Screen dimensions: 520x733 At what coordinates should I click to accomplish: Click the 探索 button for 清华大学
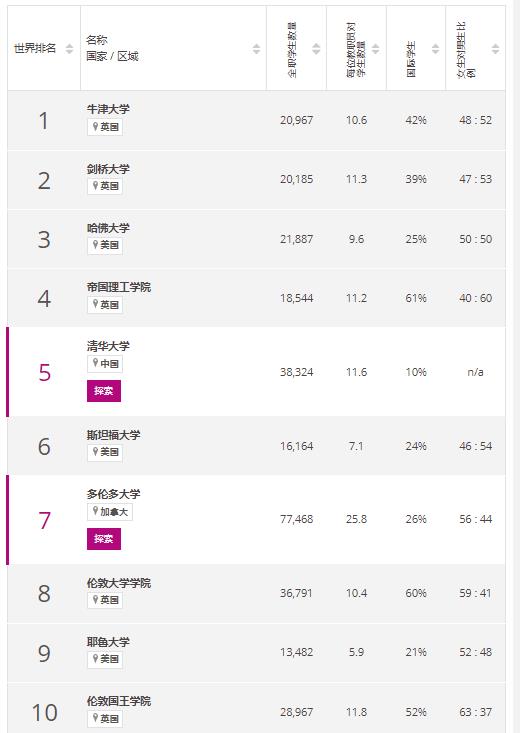104,391
